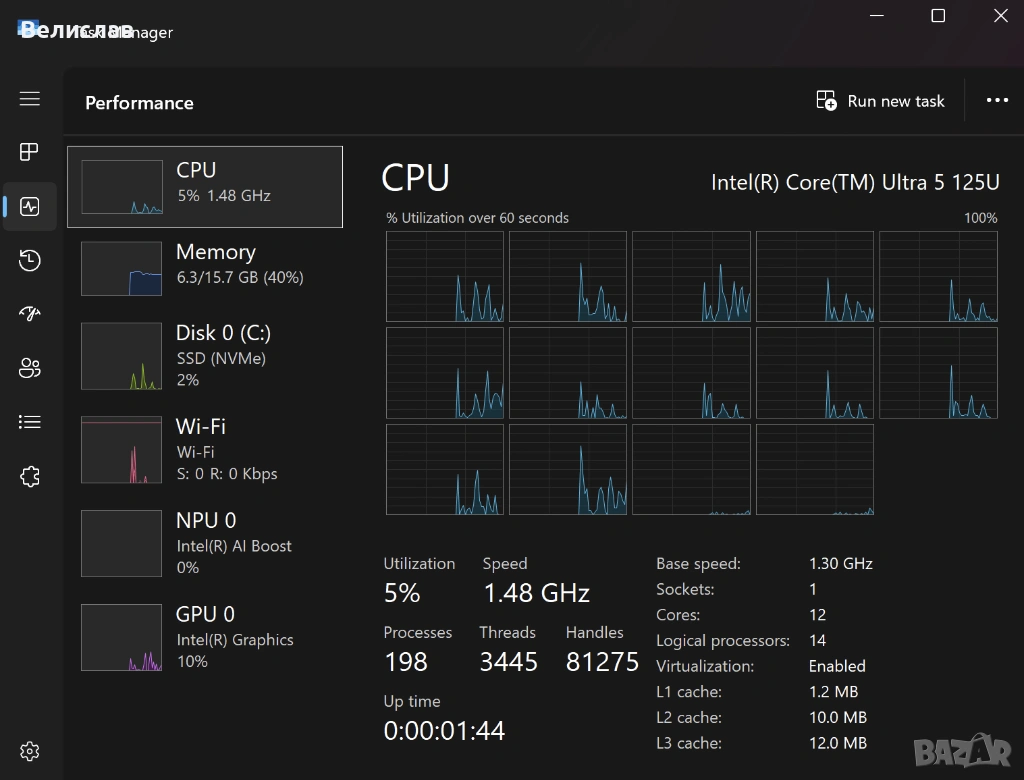Maximize the Task Manager window
1024x780 pixels.
click(x=938, y=16)
